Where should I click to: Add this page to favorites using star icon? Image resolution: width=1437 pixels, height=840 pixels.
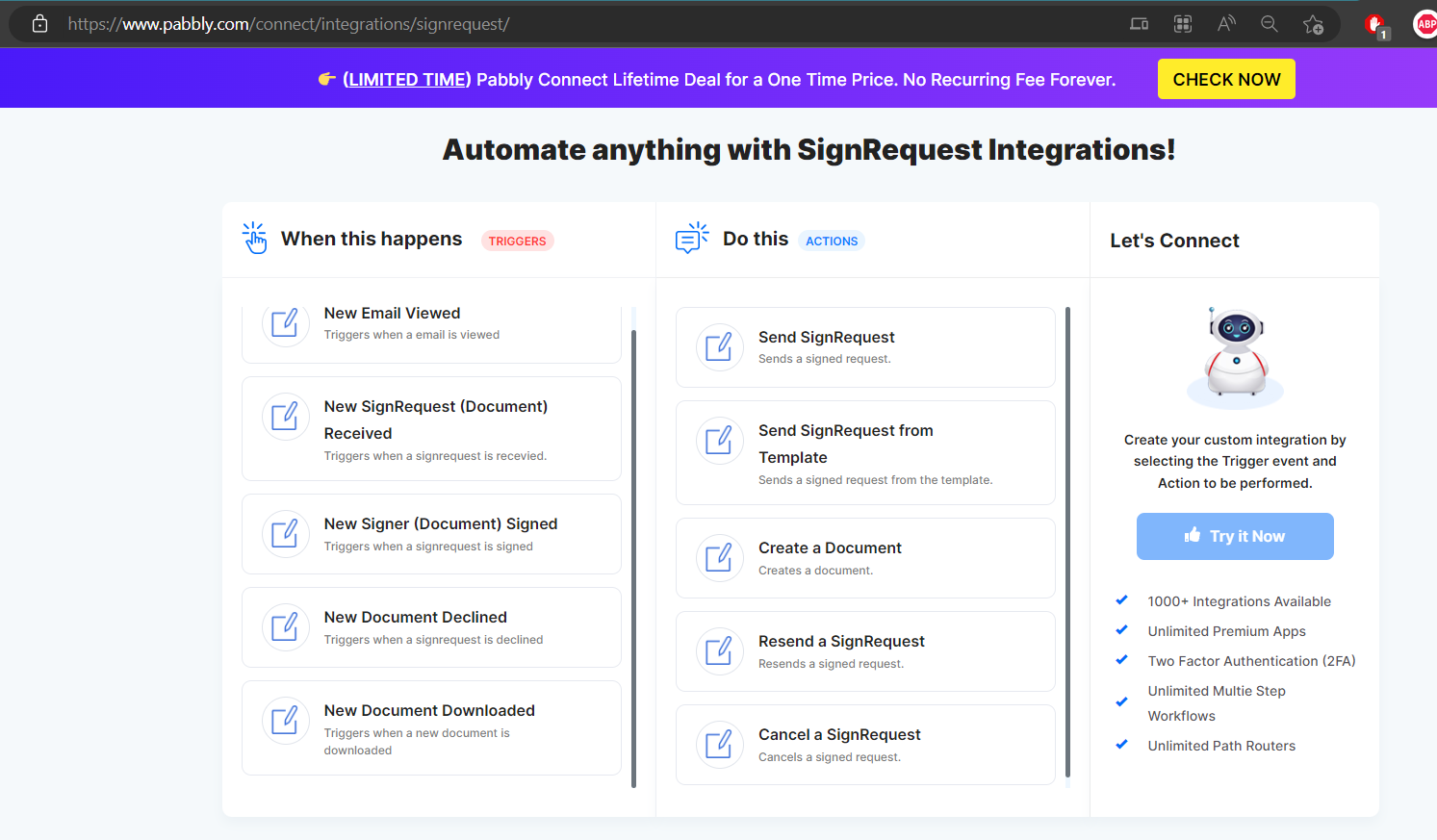pyautogui.click(x=1313, y=24)
